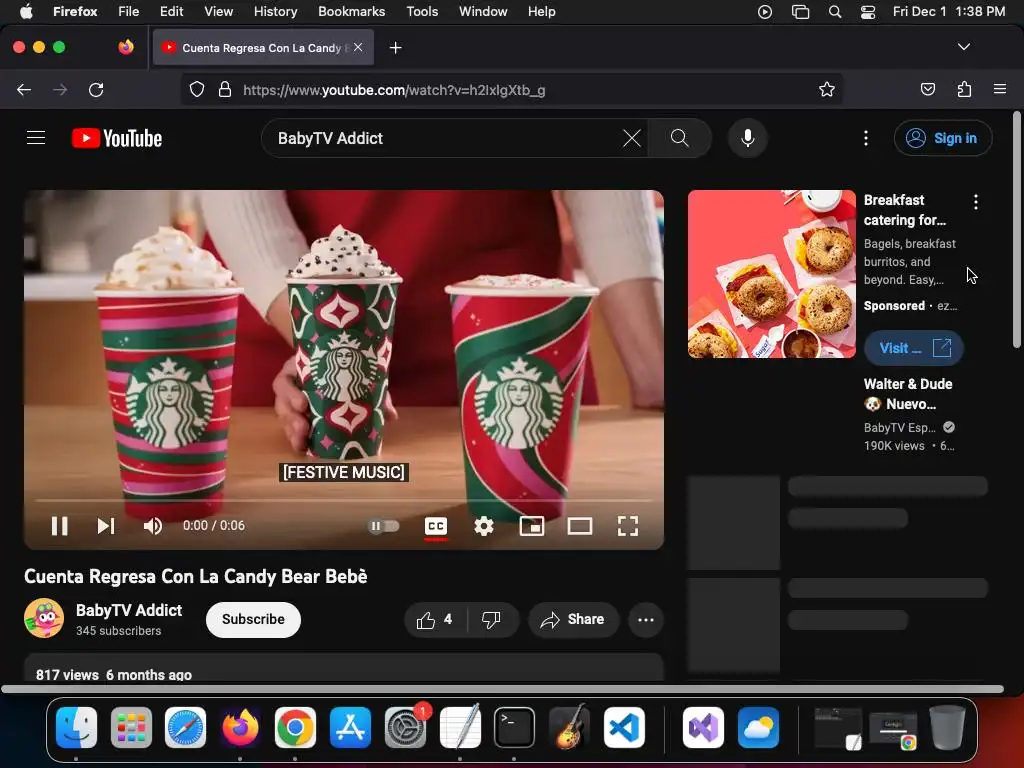Open the ad options three-dot menu
The width and height of the screenshot is (1024, 768).
tap(976, 202)
